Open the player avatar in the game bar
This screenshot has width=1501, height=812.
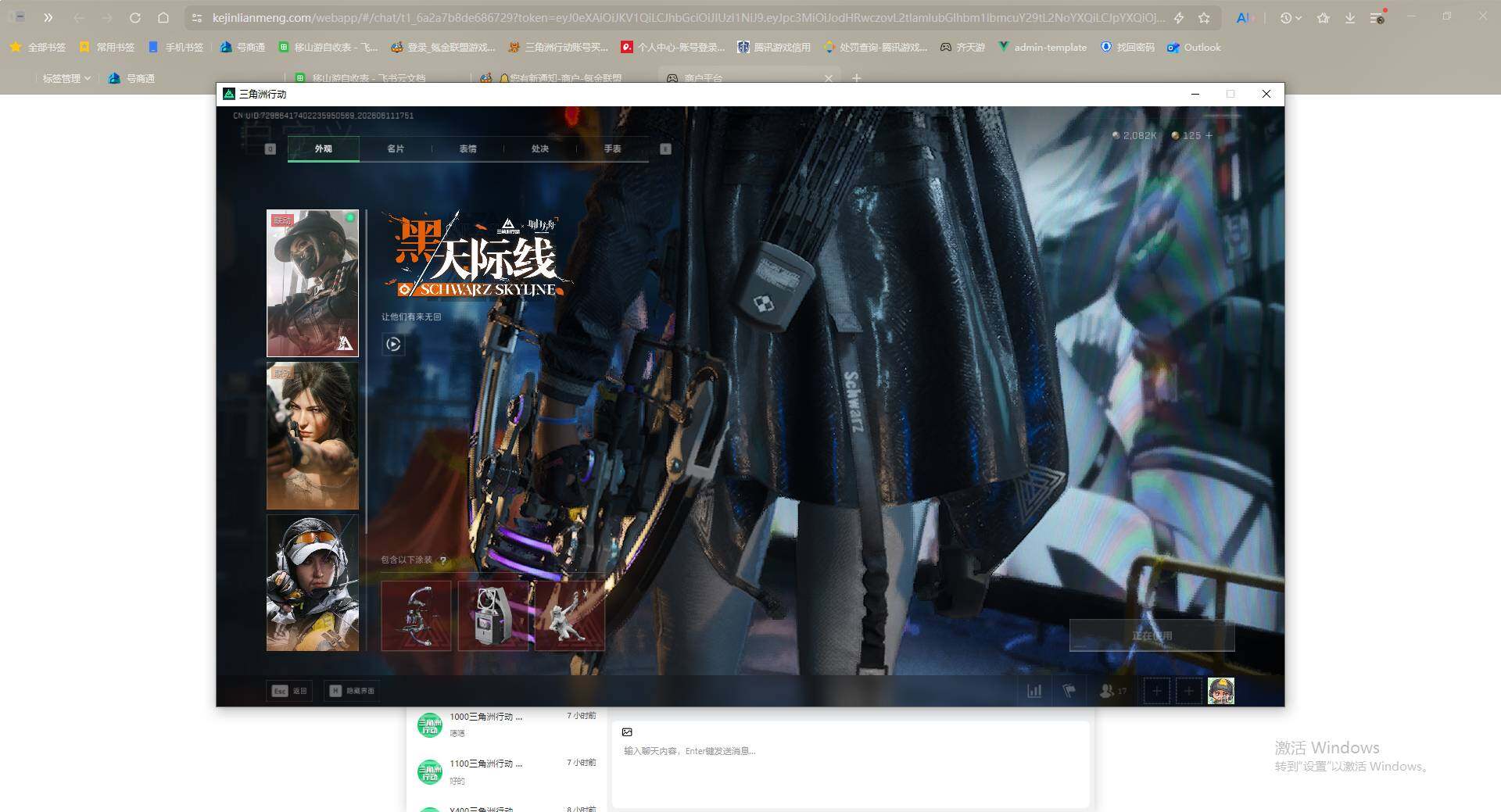pos(1221,691)
